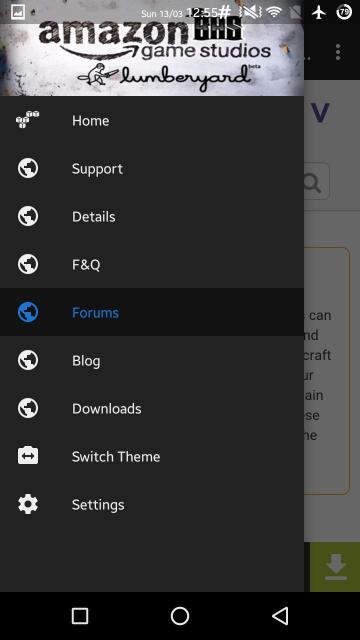This screenshot has width=360, height=640.
Task: Tap the globe icon next to F&Q
Action: 28,264
